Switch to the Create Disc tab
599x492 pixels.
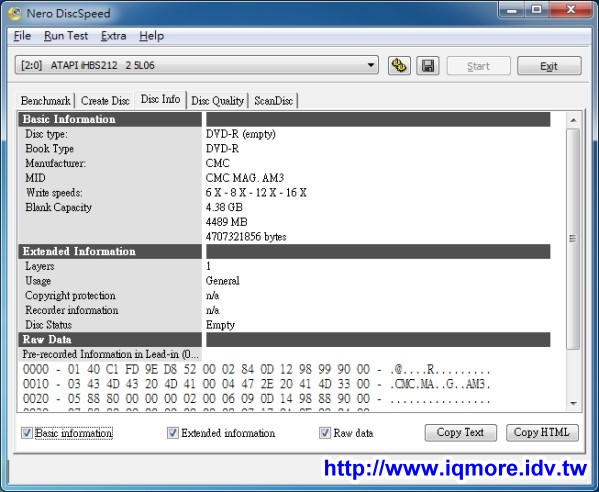coord(105,101)
